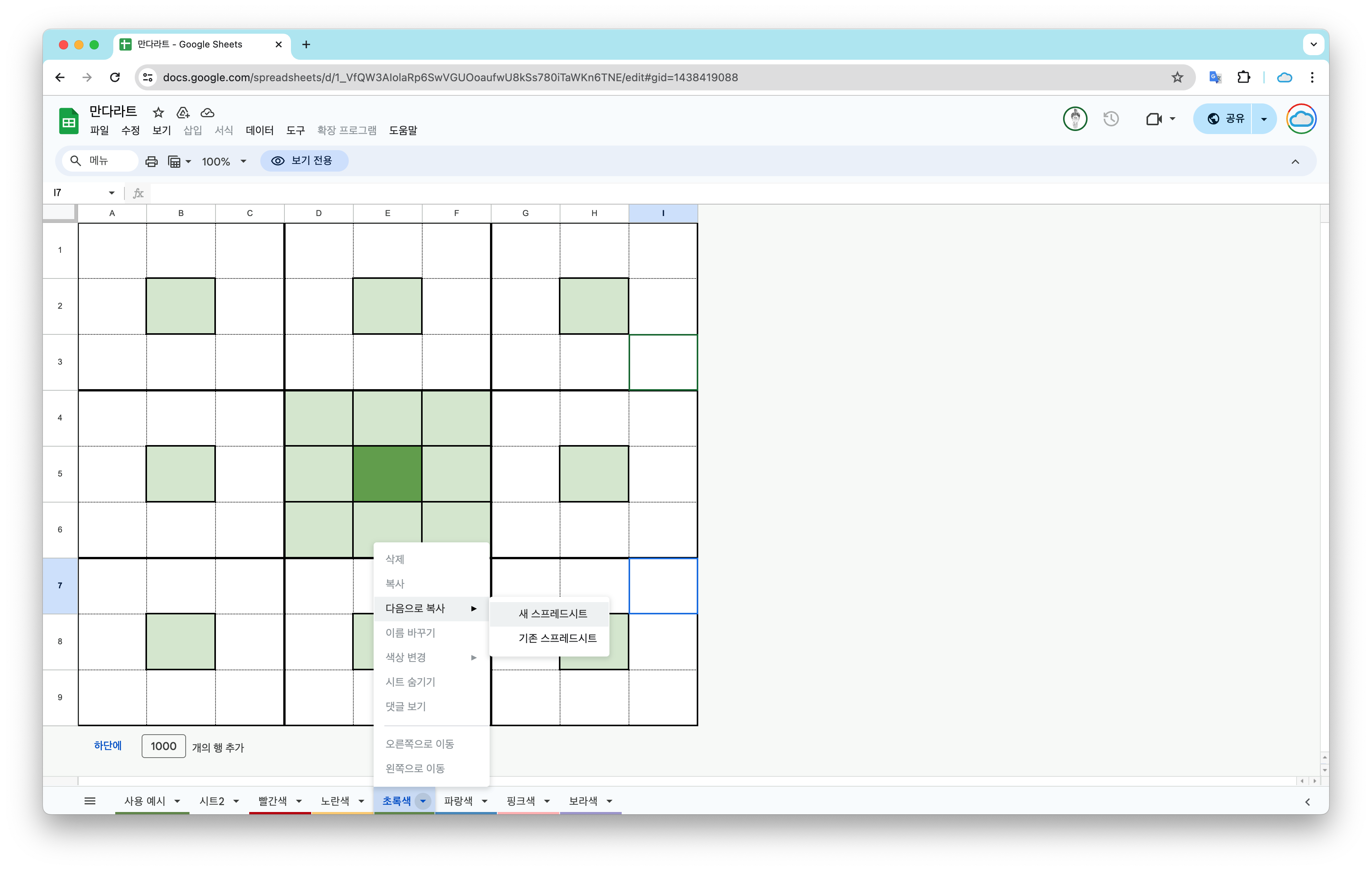Image resolution: width=1372 pixels, height=871 pixels.
Task: Click the 하단에 add rows link
Action: (108, 746)
